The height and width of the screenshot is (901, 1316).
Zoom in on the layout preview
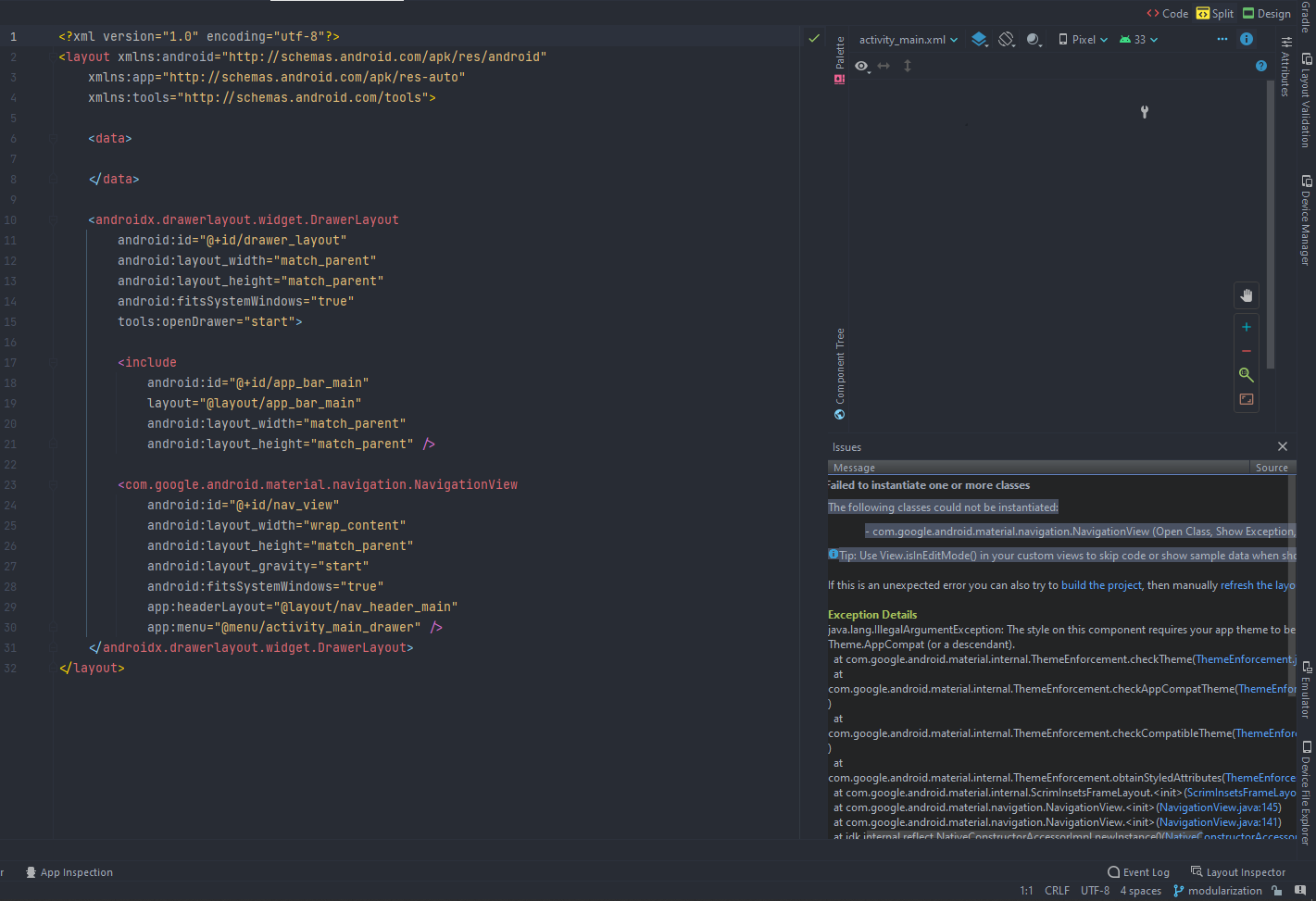coord(1246,326)
